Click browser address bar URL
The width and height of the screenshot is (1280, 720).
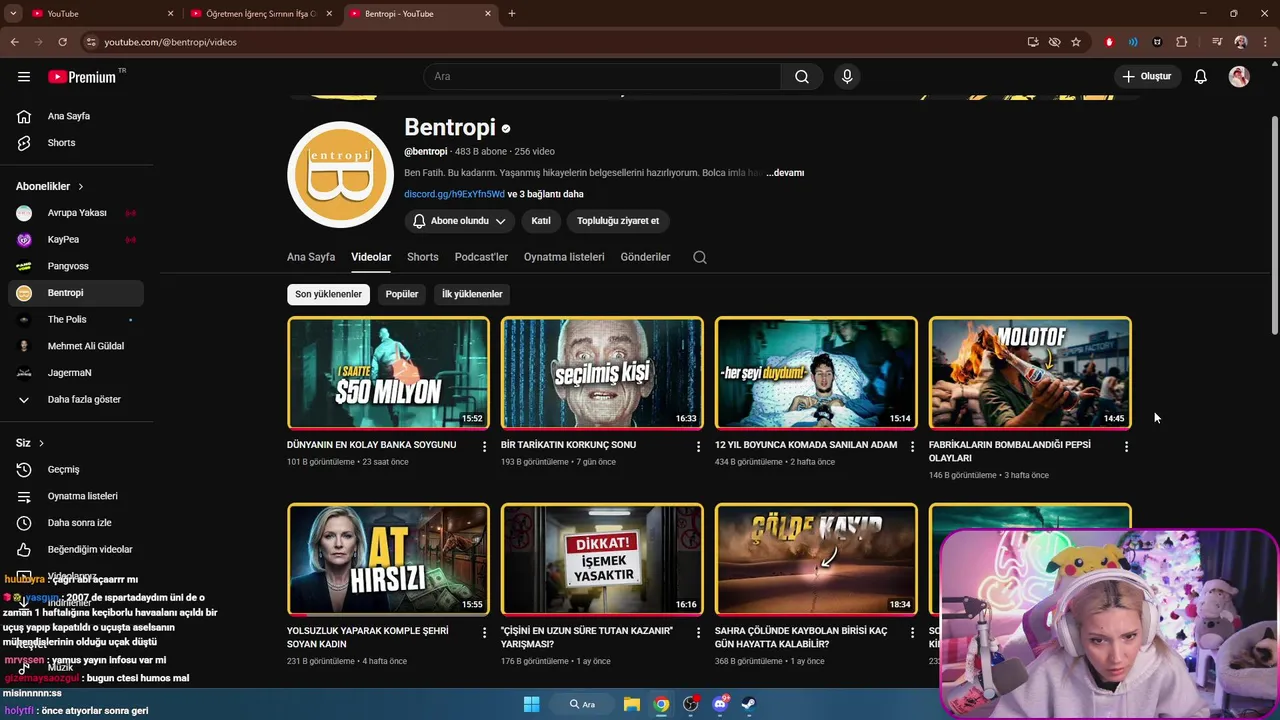tap(170, 42)
